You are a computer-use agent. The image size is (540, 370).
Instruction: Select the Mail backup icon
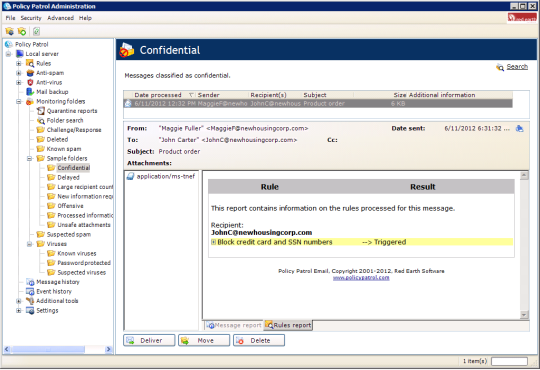tap(30, 92)
